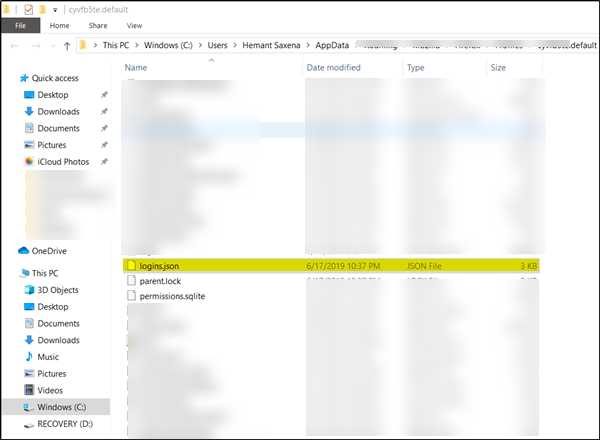Select the permissions.sqlite file
The width and height of the screenshot is (600, 440).
[x=172, y=297]
